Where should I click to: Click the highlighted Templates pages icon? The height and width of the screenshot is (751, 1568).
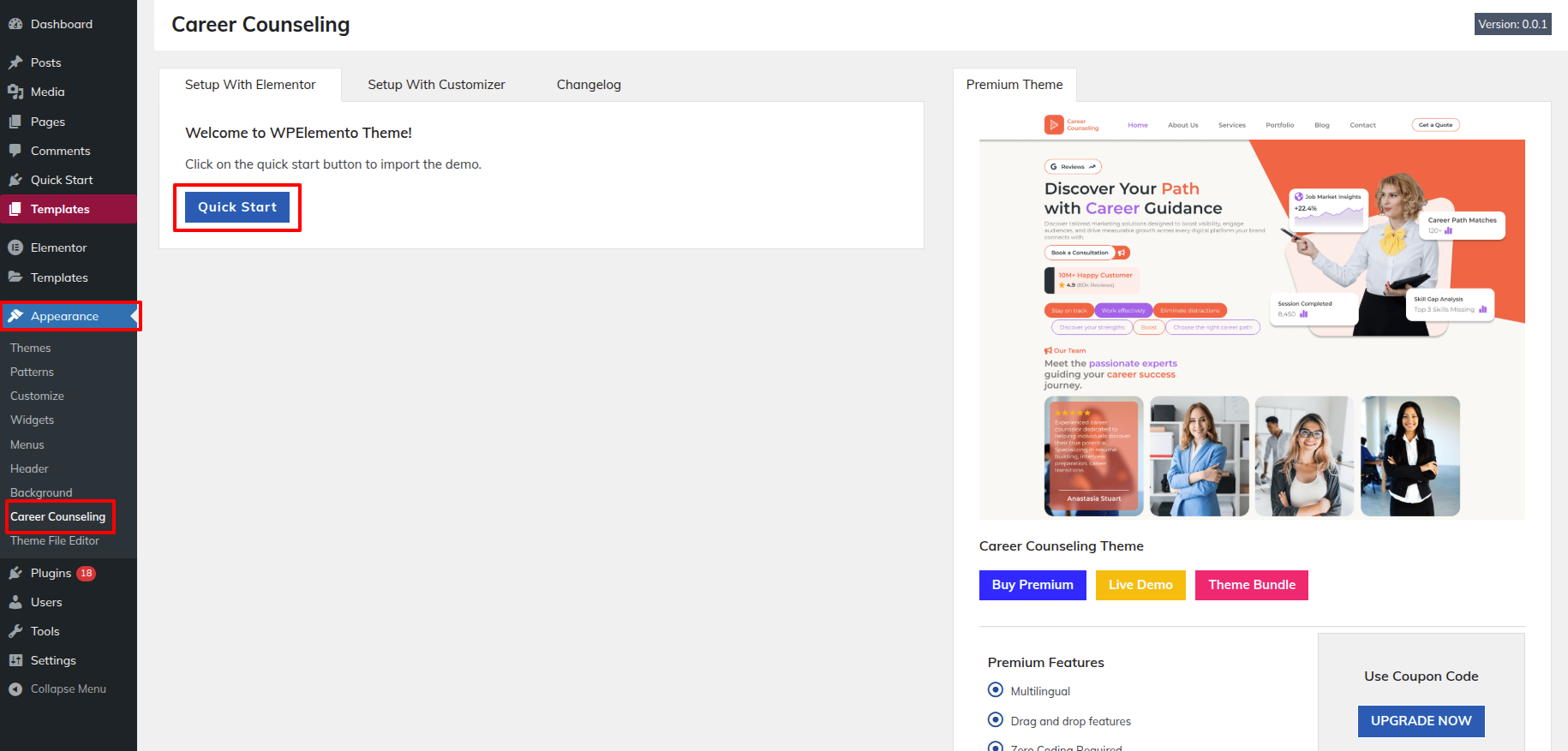(x=15, y=209)
